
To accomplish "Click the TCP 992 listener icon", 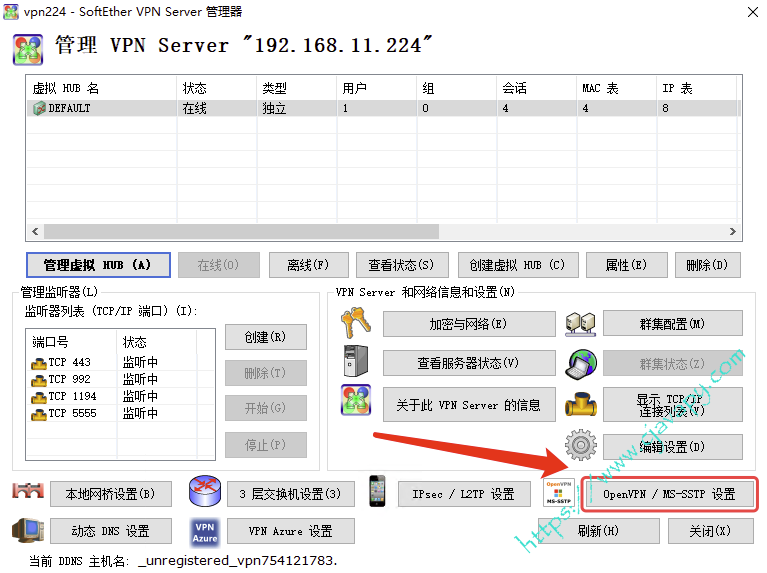I will point(39,380).
